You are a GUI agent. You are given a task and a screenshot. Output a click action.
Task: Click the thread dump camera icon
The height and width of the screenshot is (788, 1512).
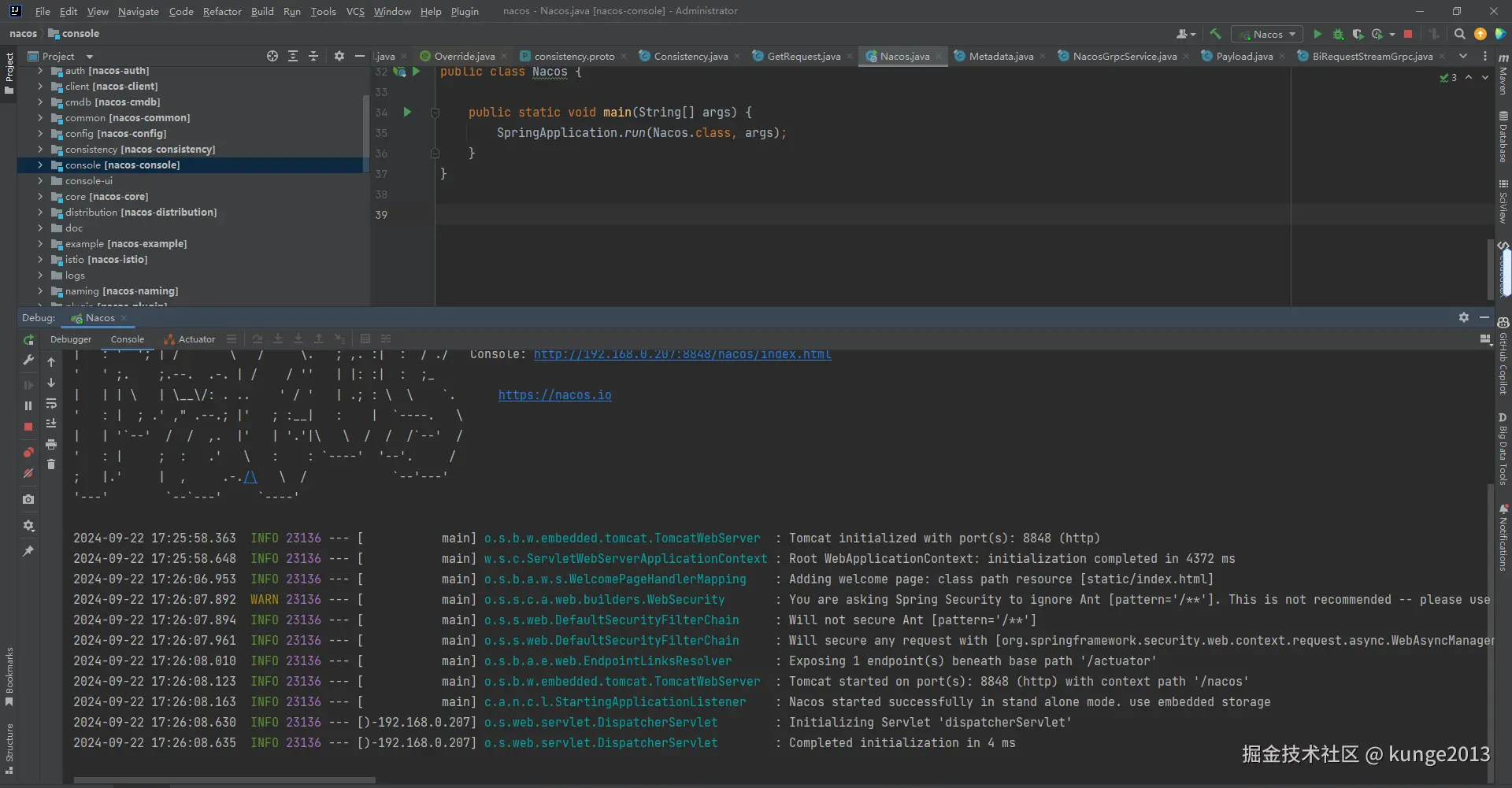click(x=28, y=499)
